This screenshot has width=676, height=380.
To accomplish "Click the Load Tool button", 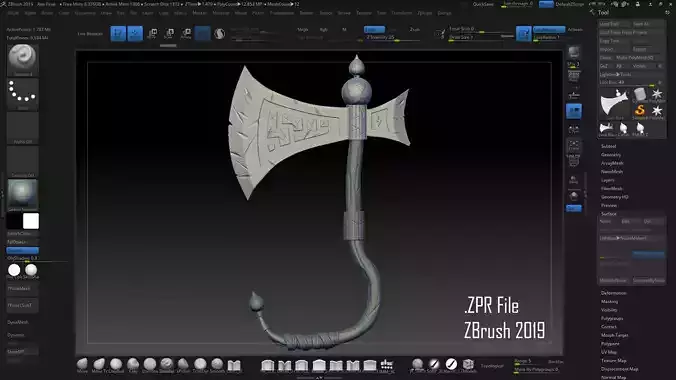I will pos(614,24).
